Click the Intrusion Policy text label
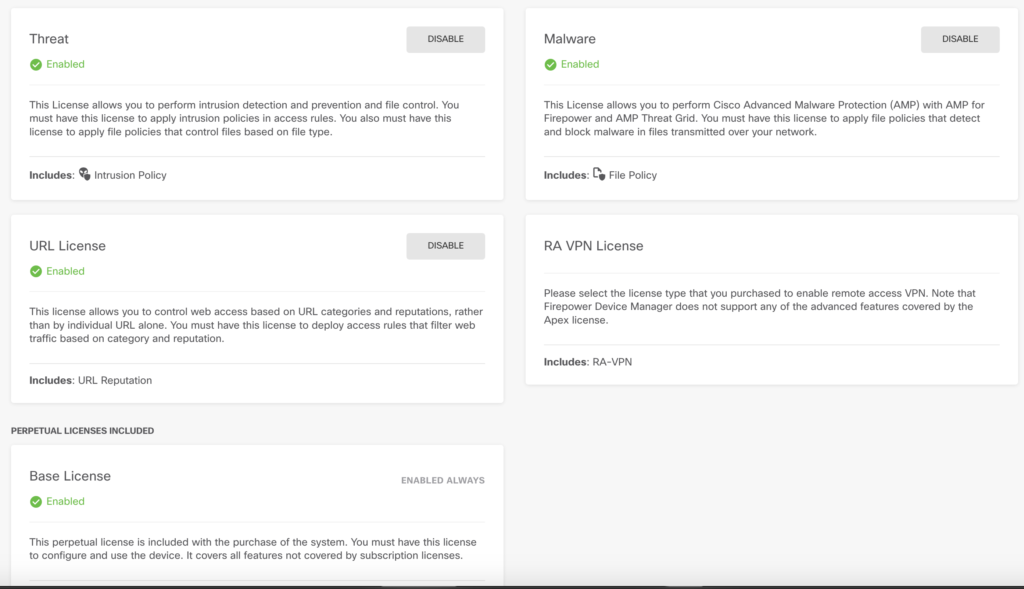 click(130, 175)
